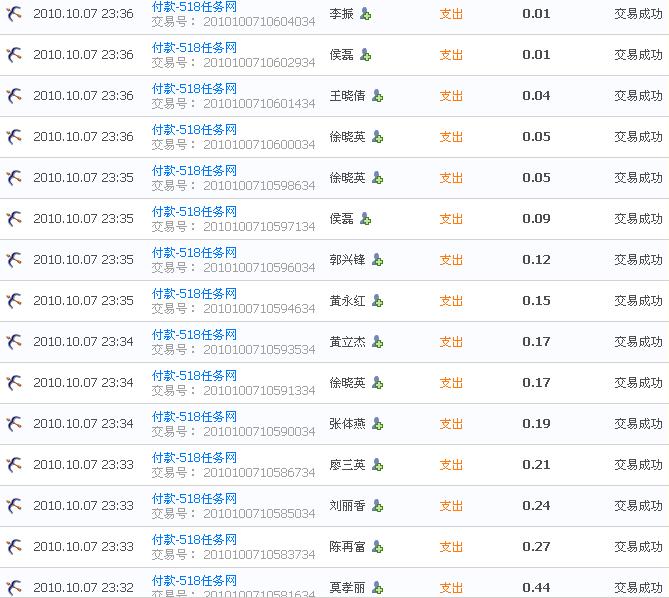Click add-contact icon next to 黄永红
Screen dimensions: 669x598
click(x=378, y=301)
